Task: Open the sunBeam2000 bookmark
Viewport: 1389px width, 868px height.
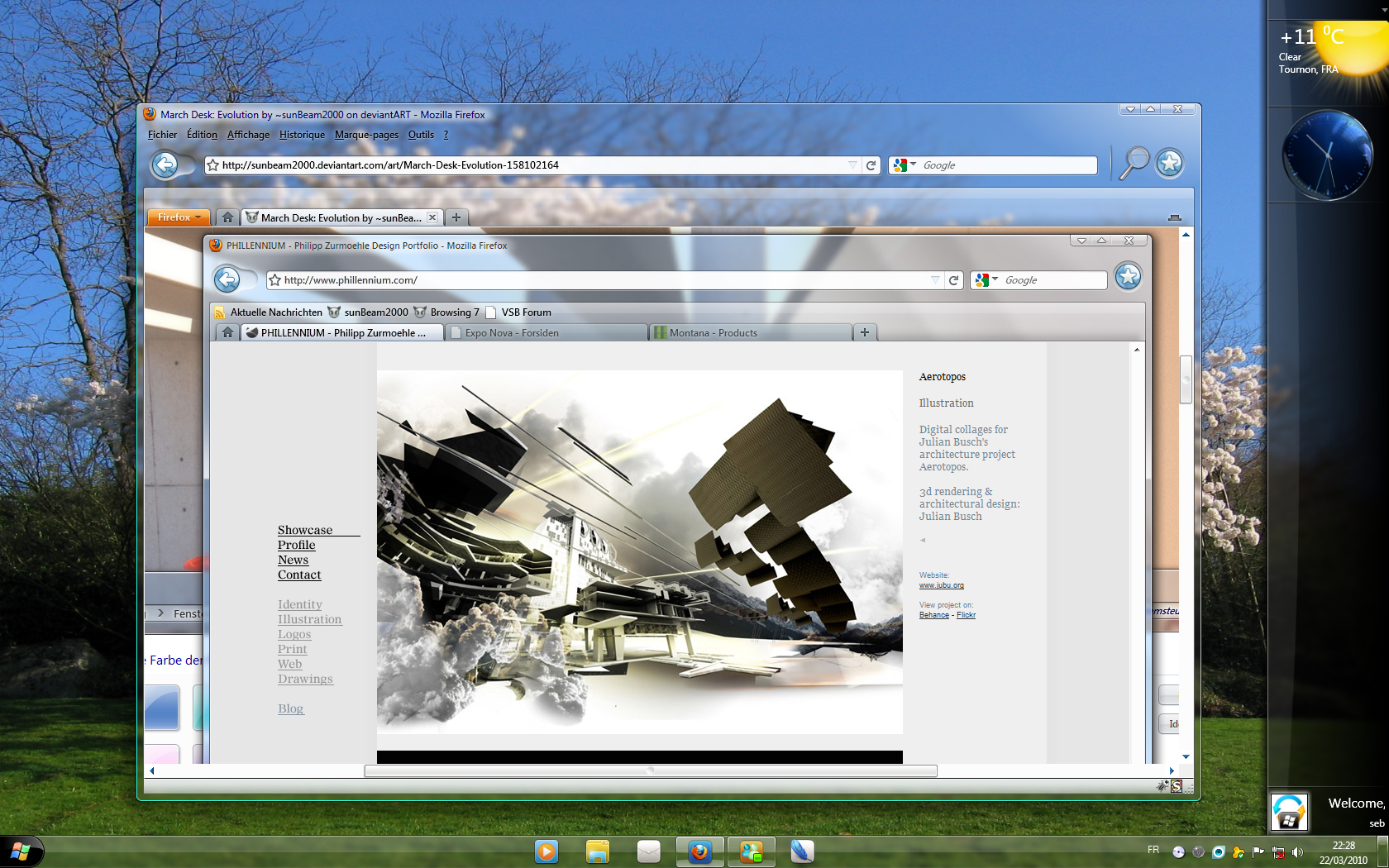Action: [368, 312]
